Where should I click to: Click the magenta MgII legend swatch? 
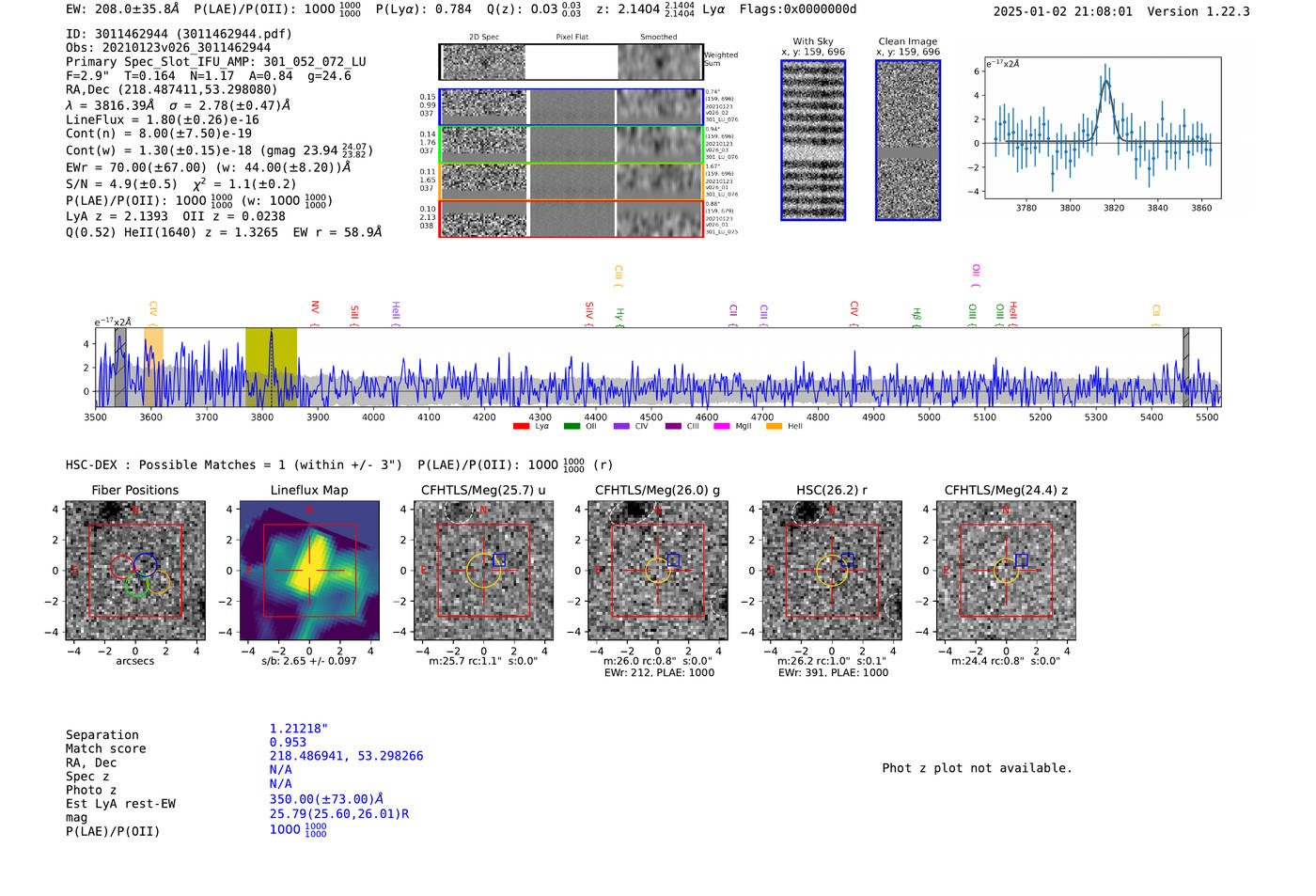pyautogui.click(x=722, y=427)
